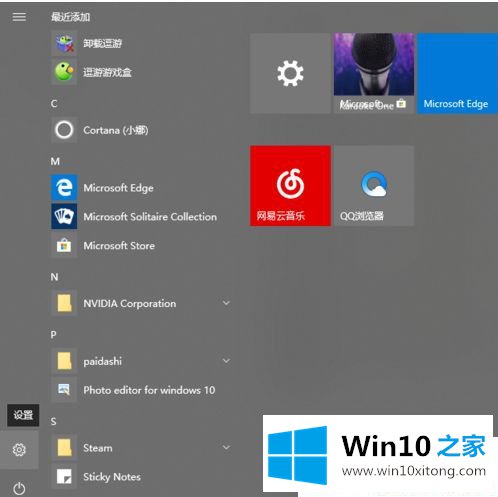Select the 逗游游戏盒 label
The height and width of the screenshot is (497, 498).
pos(107,72)
